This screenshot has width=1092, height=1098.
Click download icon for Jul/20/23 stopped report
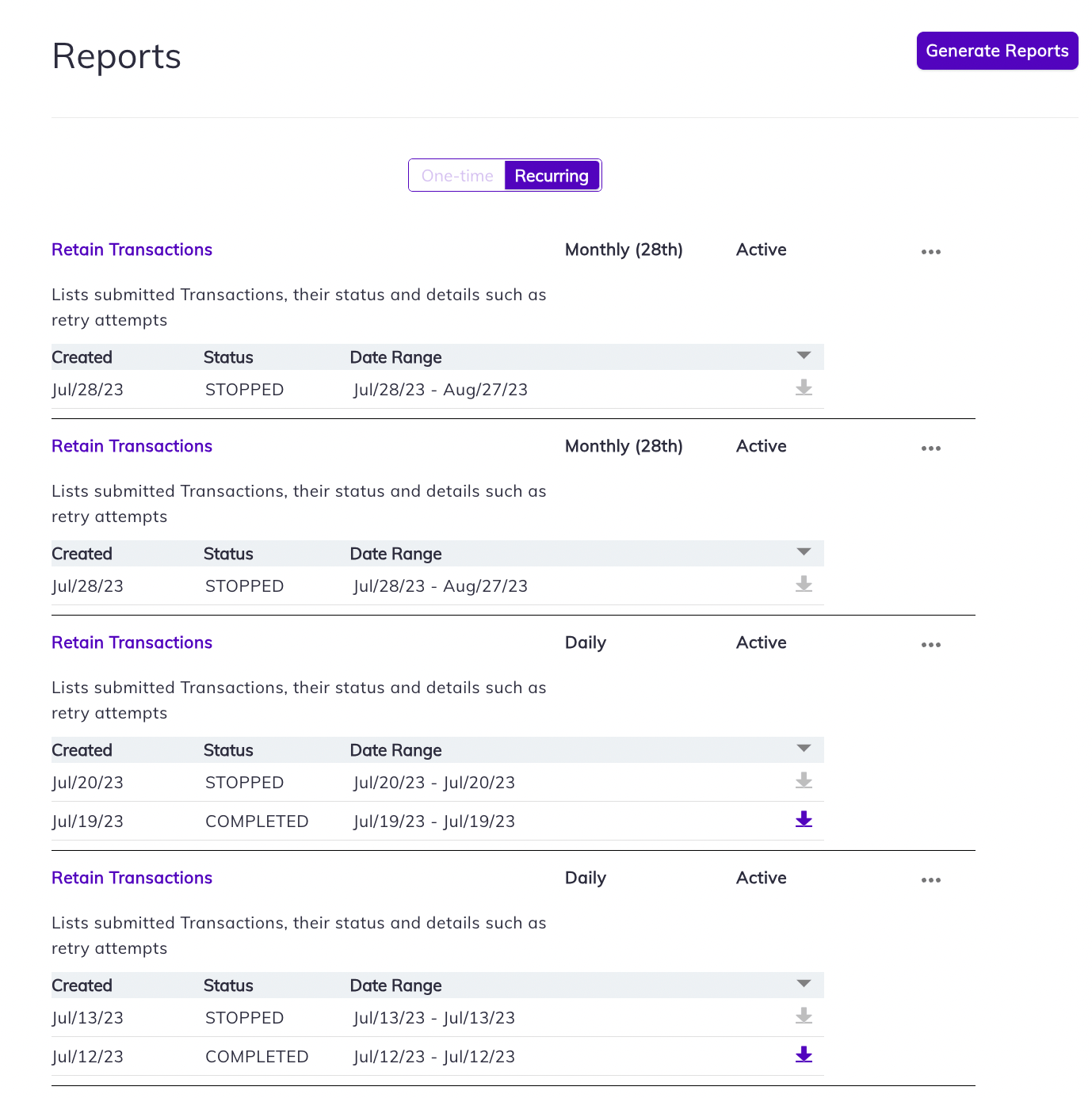point(804,780)
